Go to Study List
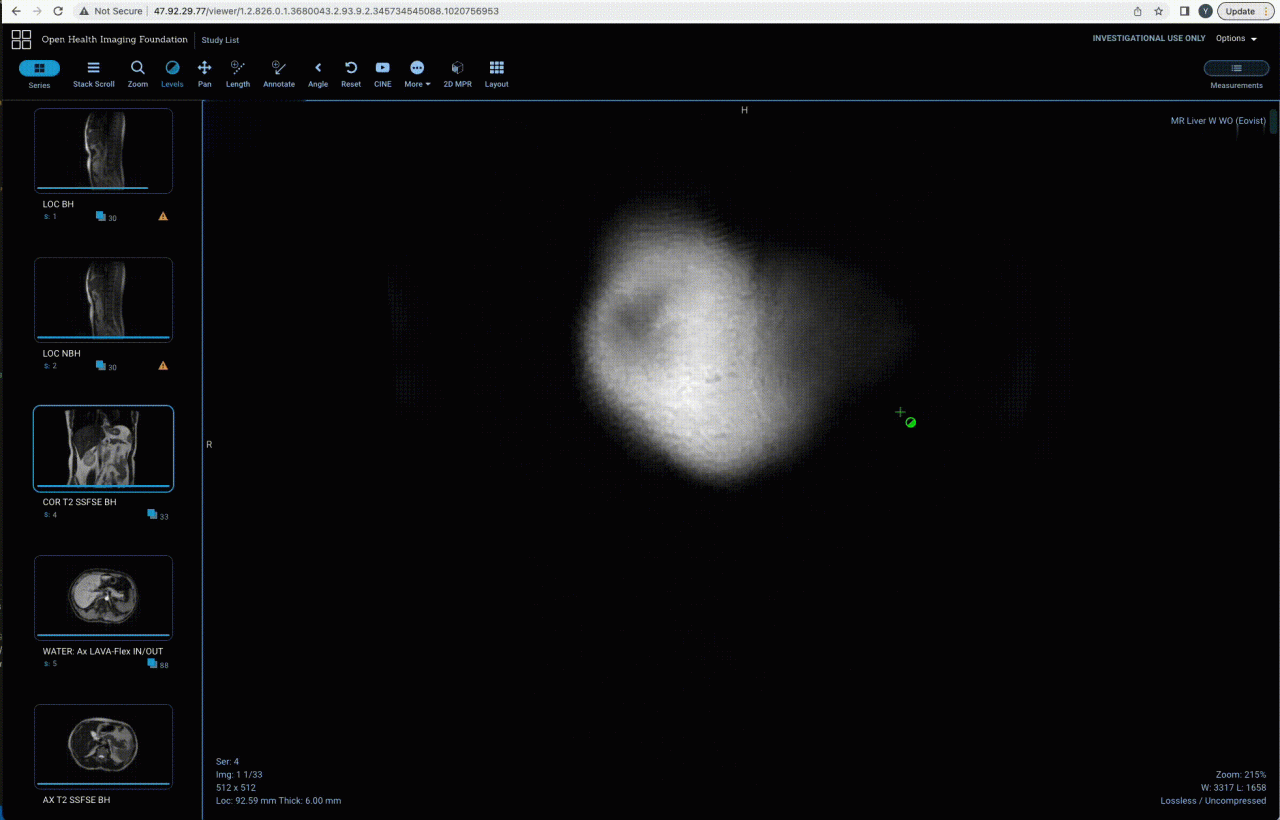Viewport: 1280px width, 820px height. pyautogui.click(x=220, y=40)
